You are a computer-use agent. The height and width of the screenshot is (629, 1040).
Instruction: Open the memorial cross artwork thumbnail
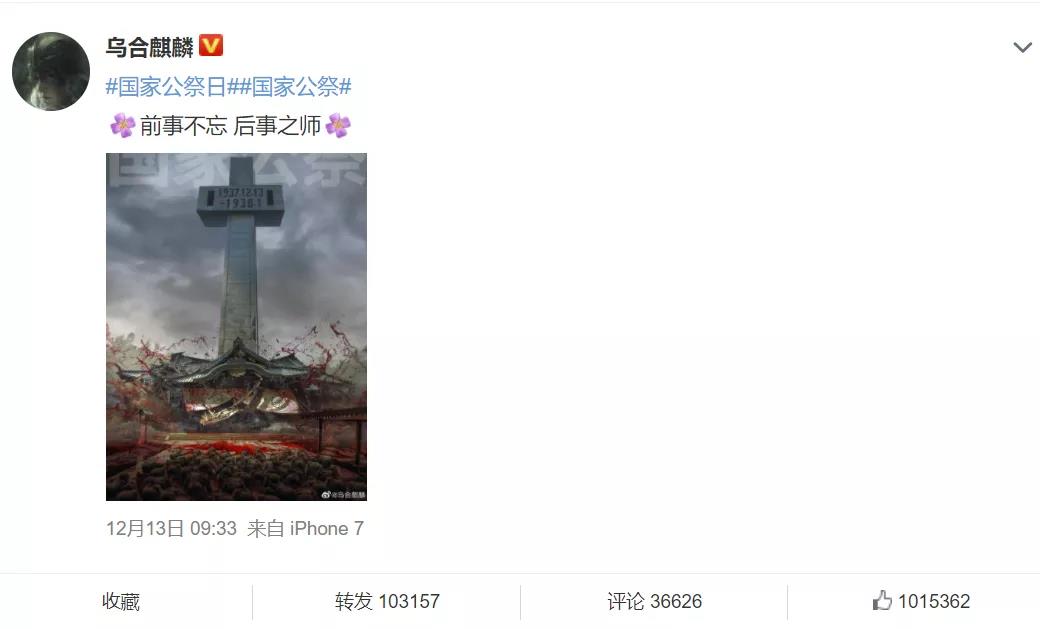[236, 326]
